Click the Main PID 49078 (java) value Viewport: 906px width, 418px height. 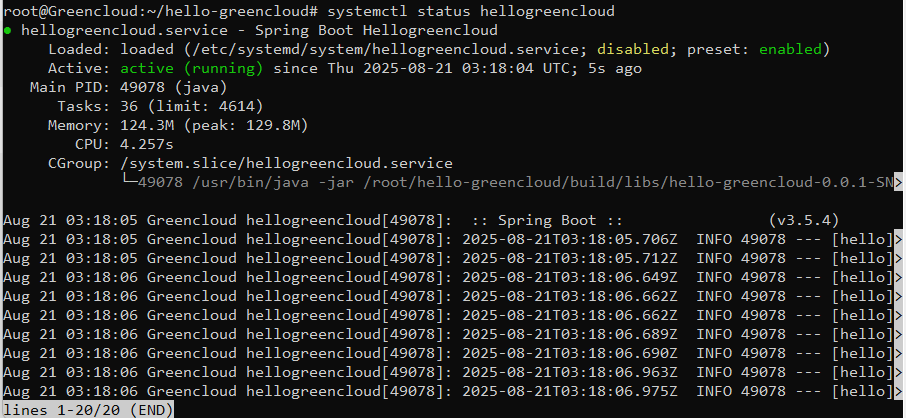pos(173,87)
